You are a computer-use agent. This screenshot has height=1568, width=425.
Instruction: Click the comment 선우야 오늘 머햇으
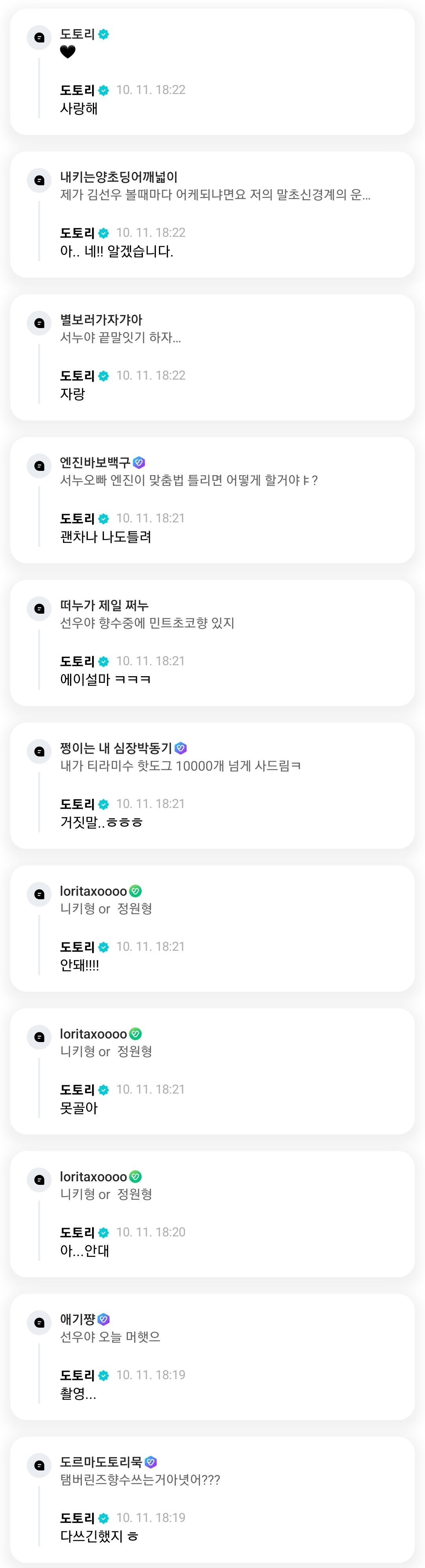pos(110,1337)
